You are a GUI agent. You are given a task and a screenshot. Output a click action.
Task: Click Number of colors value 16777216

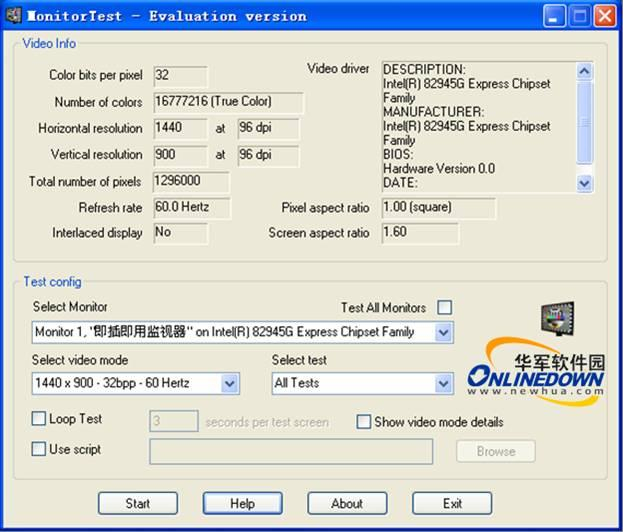point(228,102)
